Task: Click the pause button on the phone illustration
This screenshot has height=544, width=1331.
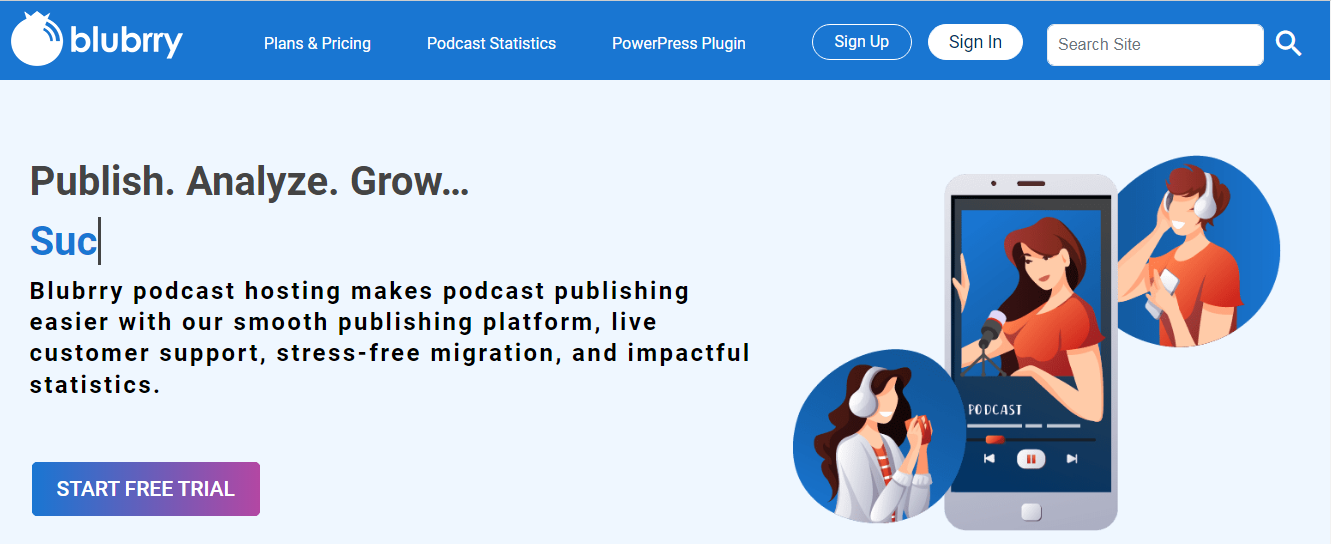Action: click(1031, 459)
